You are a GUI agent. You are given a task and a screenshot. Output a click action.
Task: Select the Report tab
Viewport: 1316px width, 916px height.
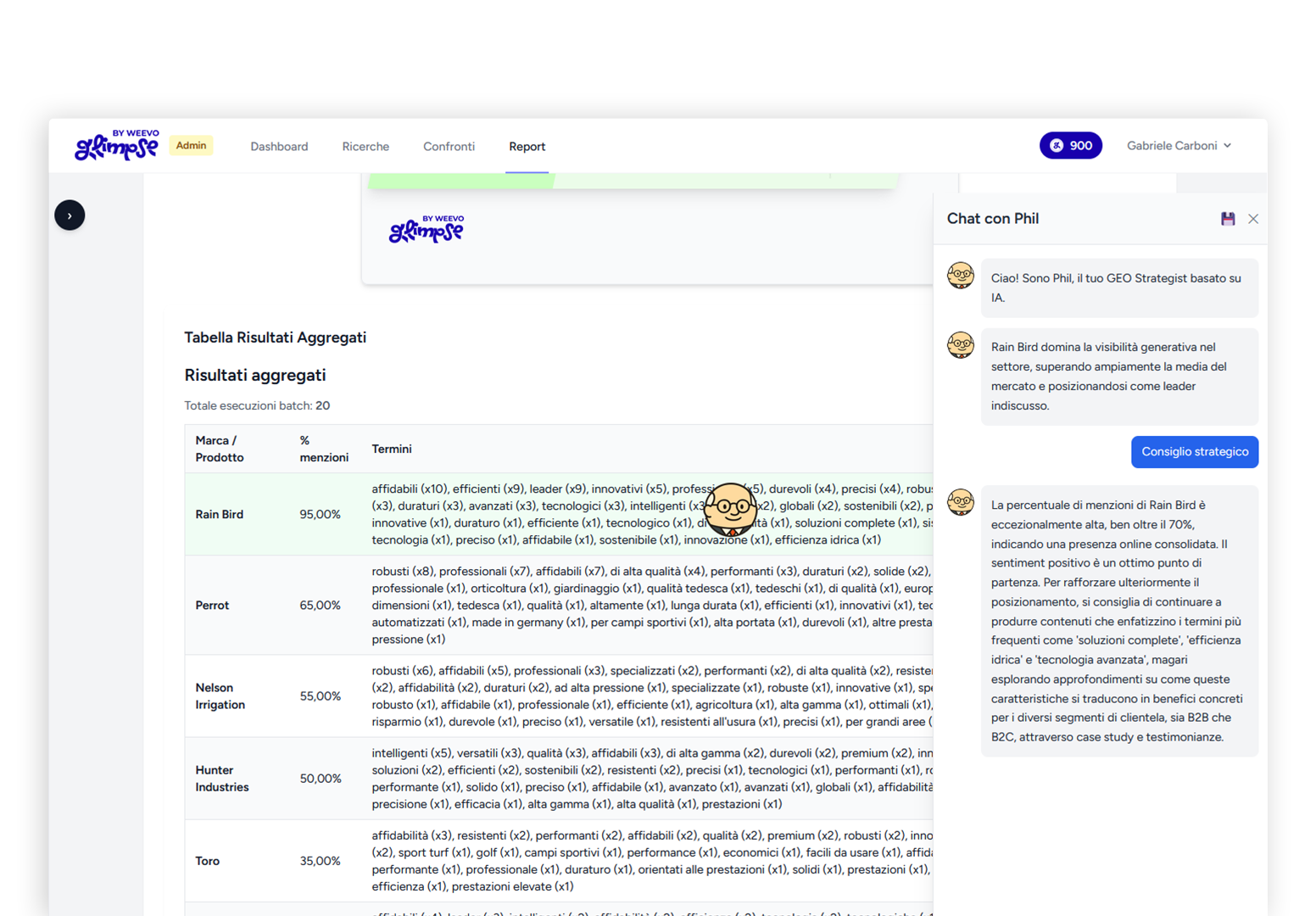click(527, 147)
